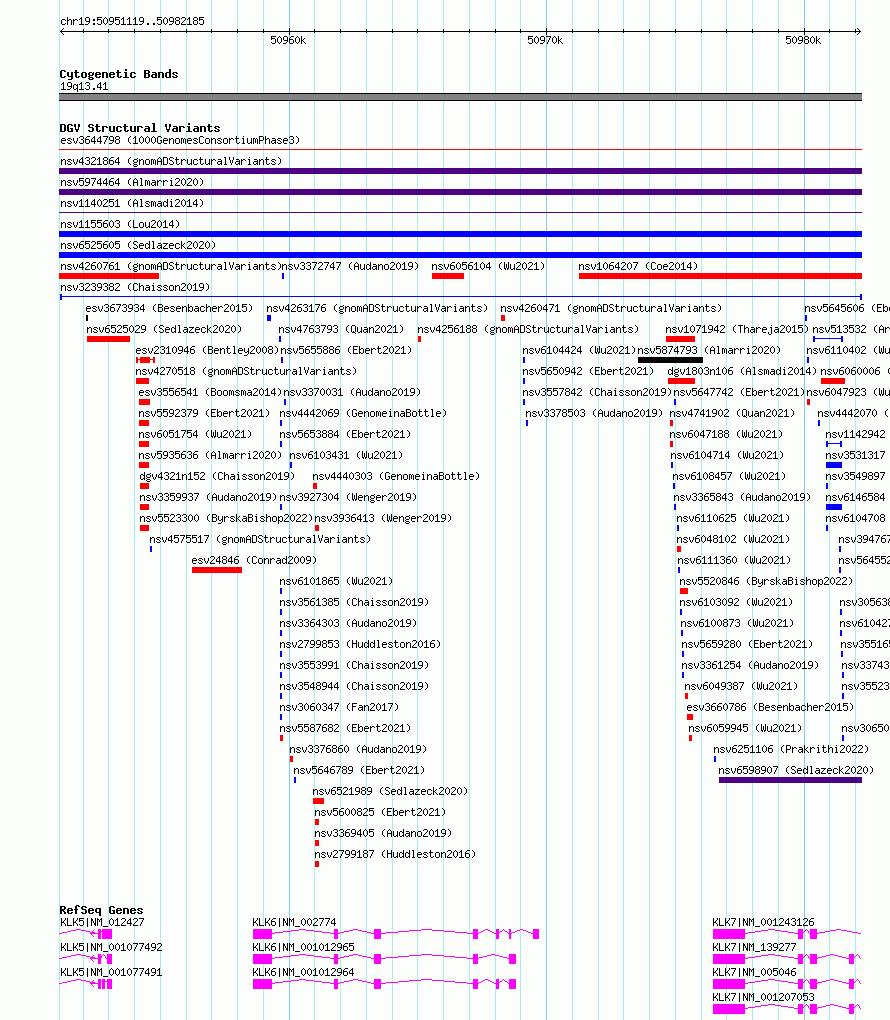Click the KLK6|NM_001012964 transcript label
The width and height of the screenshot is (890, 1020).
click(303, 973)
